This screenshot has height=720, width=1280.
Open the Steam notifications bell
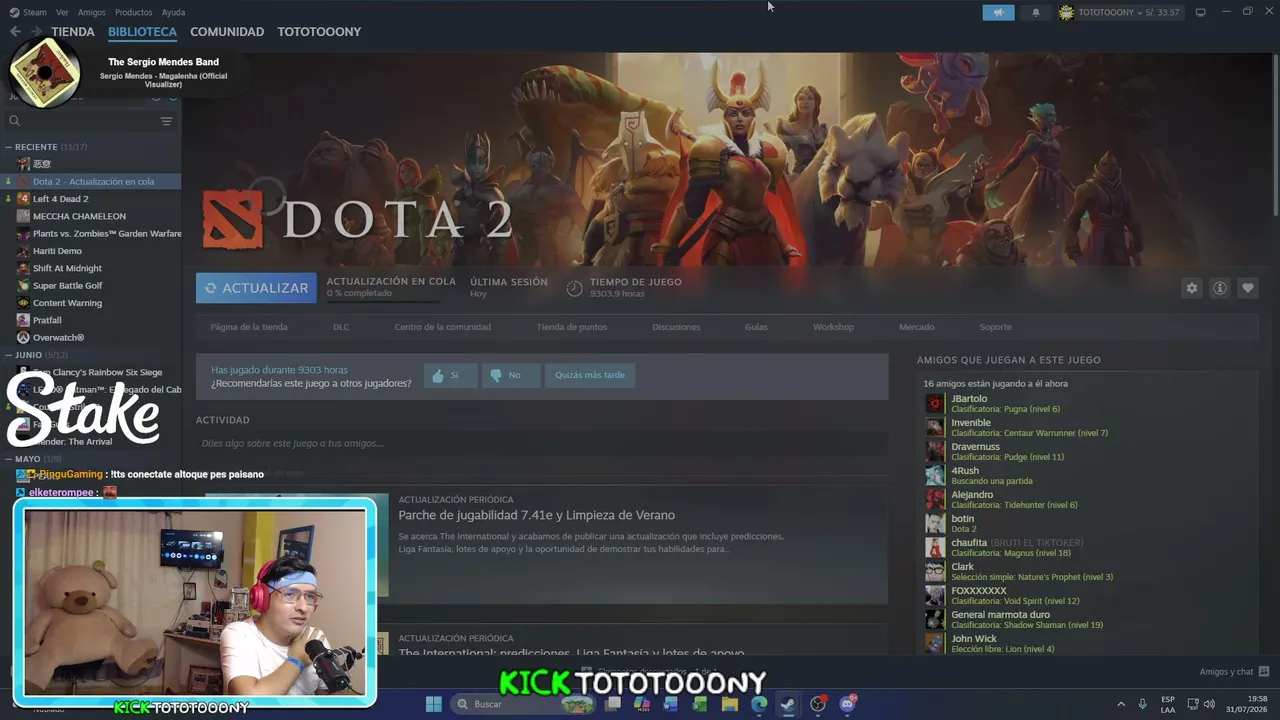(1036, 12)
